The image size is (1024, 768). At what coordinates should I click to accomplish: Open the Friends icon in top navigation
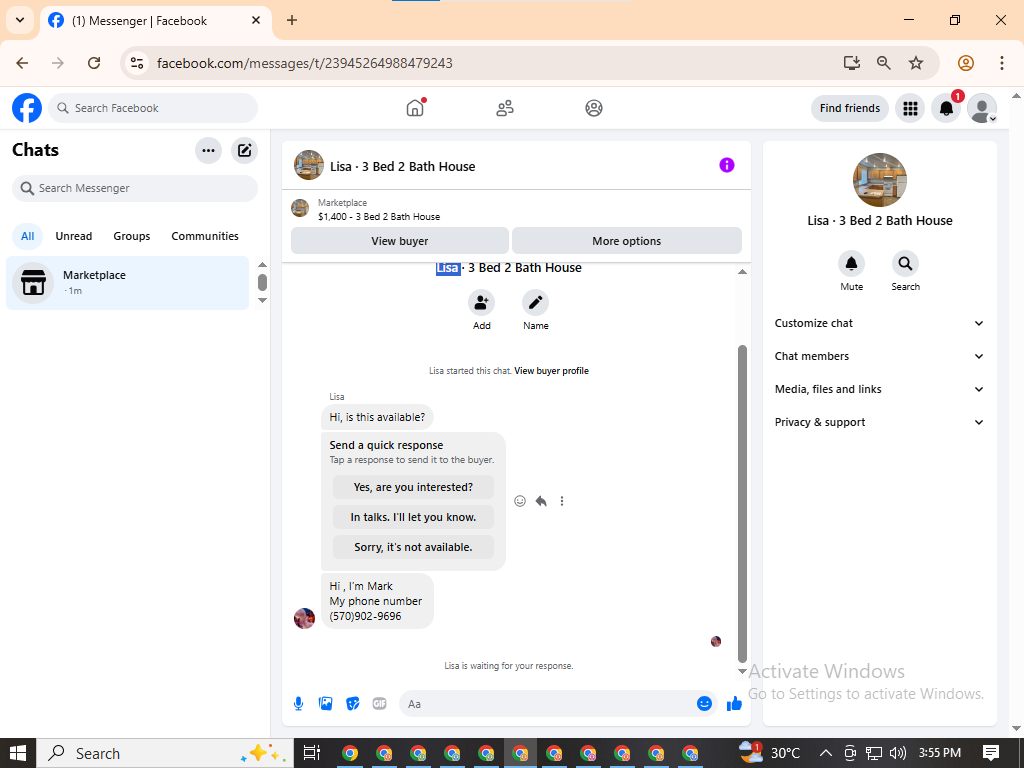tap(504, 108)
